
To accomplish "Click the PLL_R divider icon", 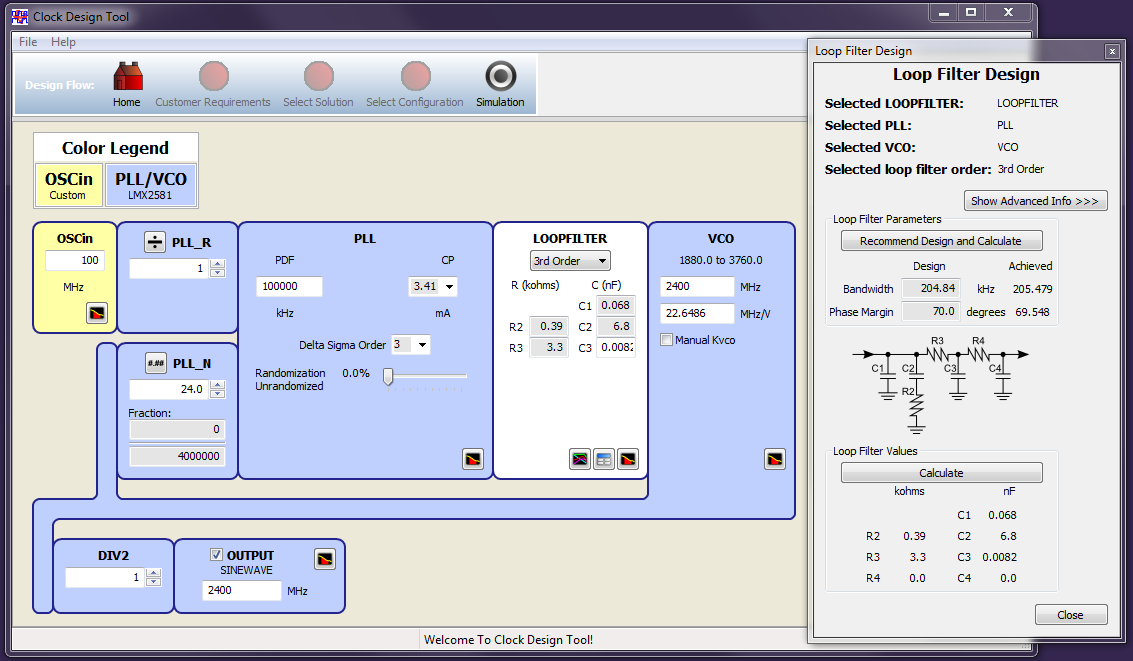I will 155,242.
